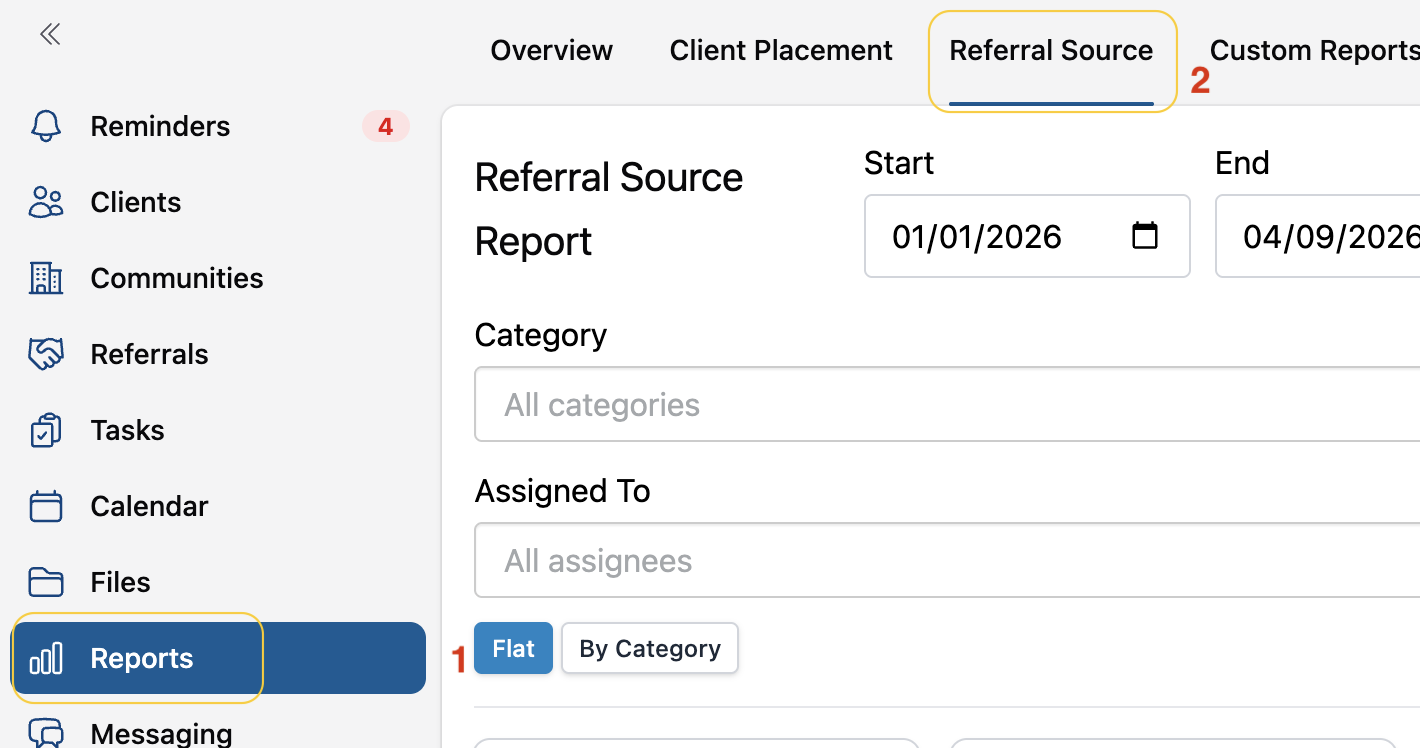Image resolution: width=1420 pixels, height=748 pixels.
Task: Click the End label above date
Action: point(1242,163)
